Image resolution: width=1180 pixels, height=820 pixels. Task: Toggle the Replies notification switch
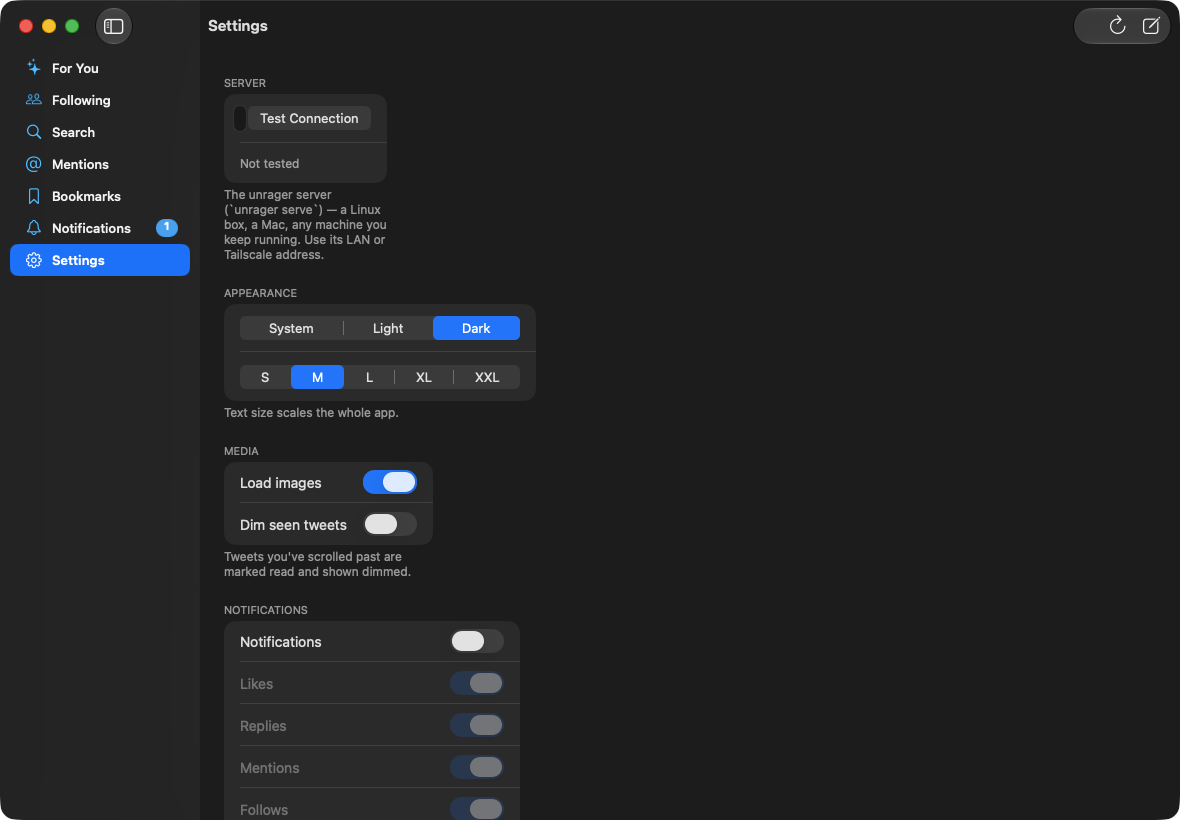477,725
